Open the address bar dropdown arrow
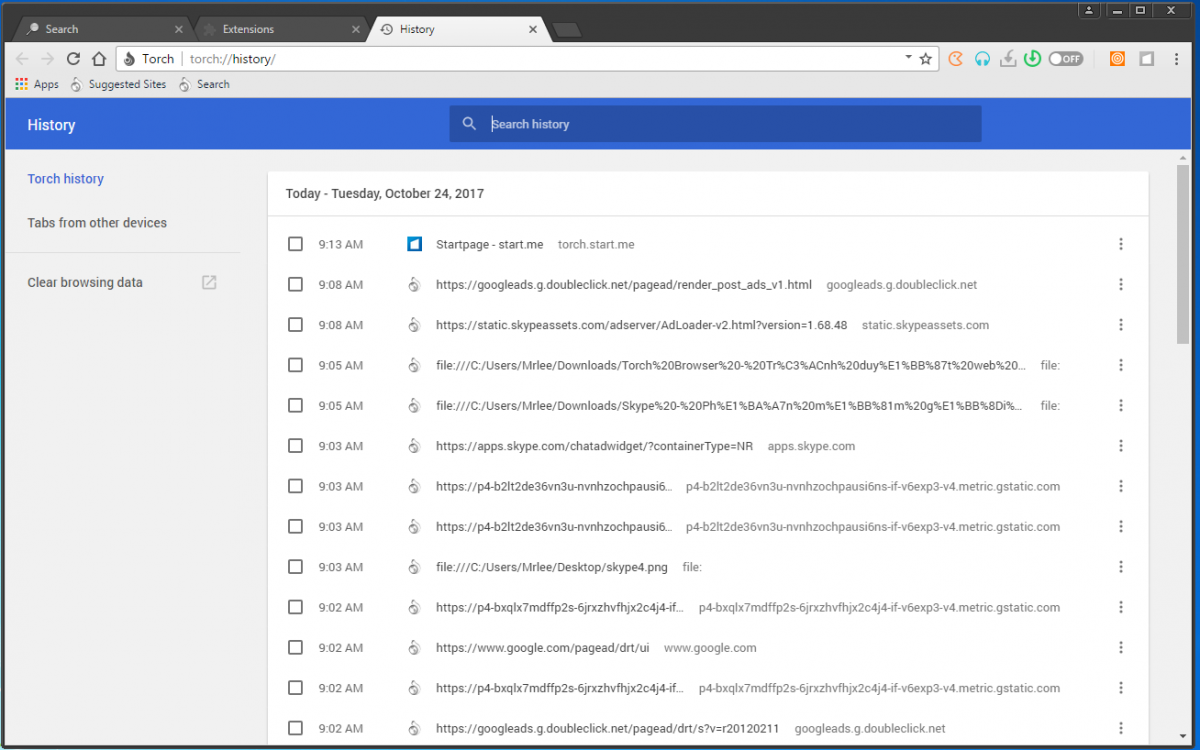Image resolution: width=1200 pixels, height=750 pixels. coord(908,58)
